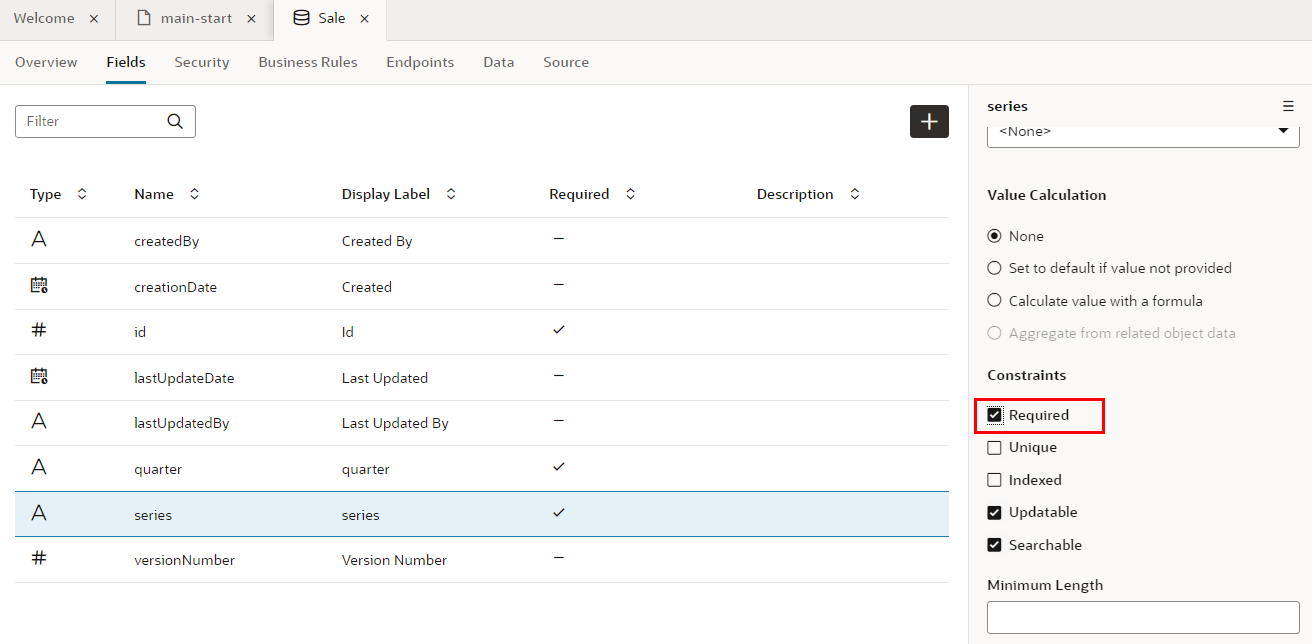Click the plus icon to add field
Image resolution: width=1312 pixels, height=644 pixels.
[x=929, y=121]
